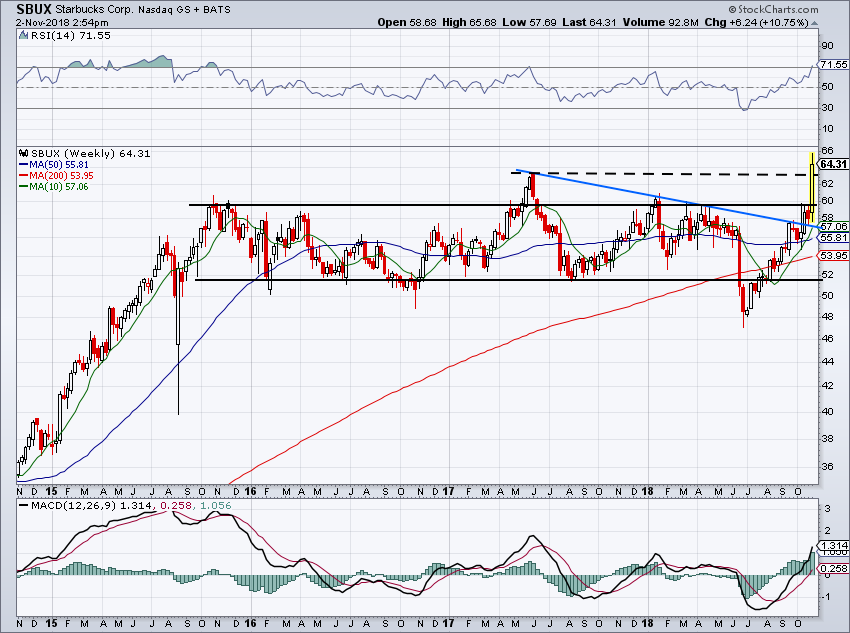This screenshot has width=850, height=633.
Task: Select the Starbucks Corp. company name
Action: (94, 9)
